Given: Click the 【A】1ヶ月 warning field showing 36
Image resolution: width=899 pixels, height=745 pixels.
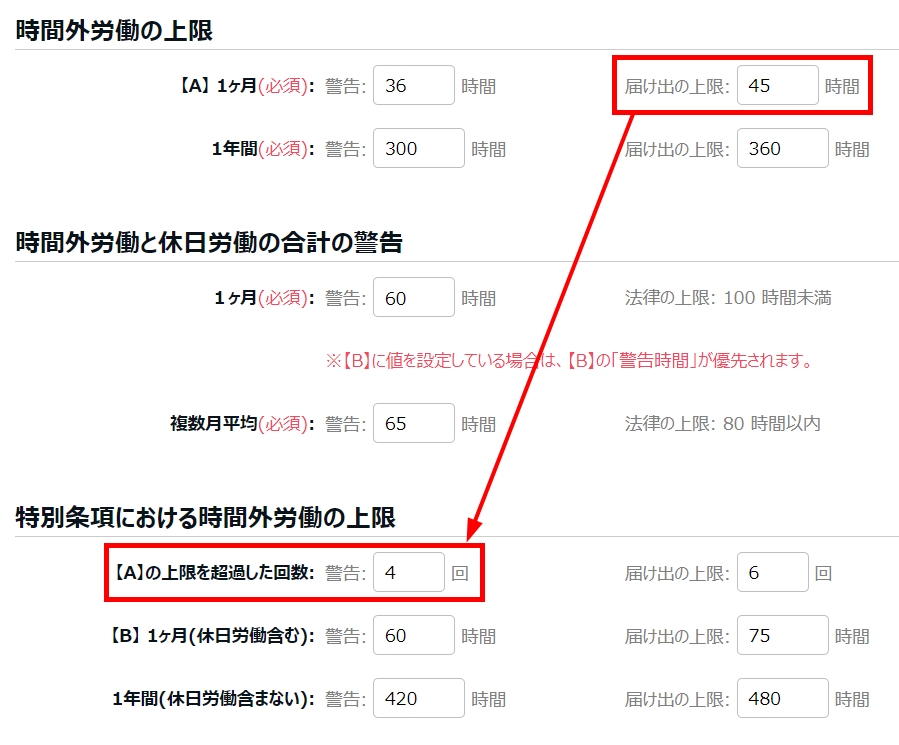Looking at the screenshot, I should coord(413,86).
